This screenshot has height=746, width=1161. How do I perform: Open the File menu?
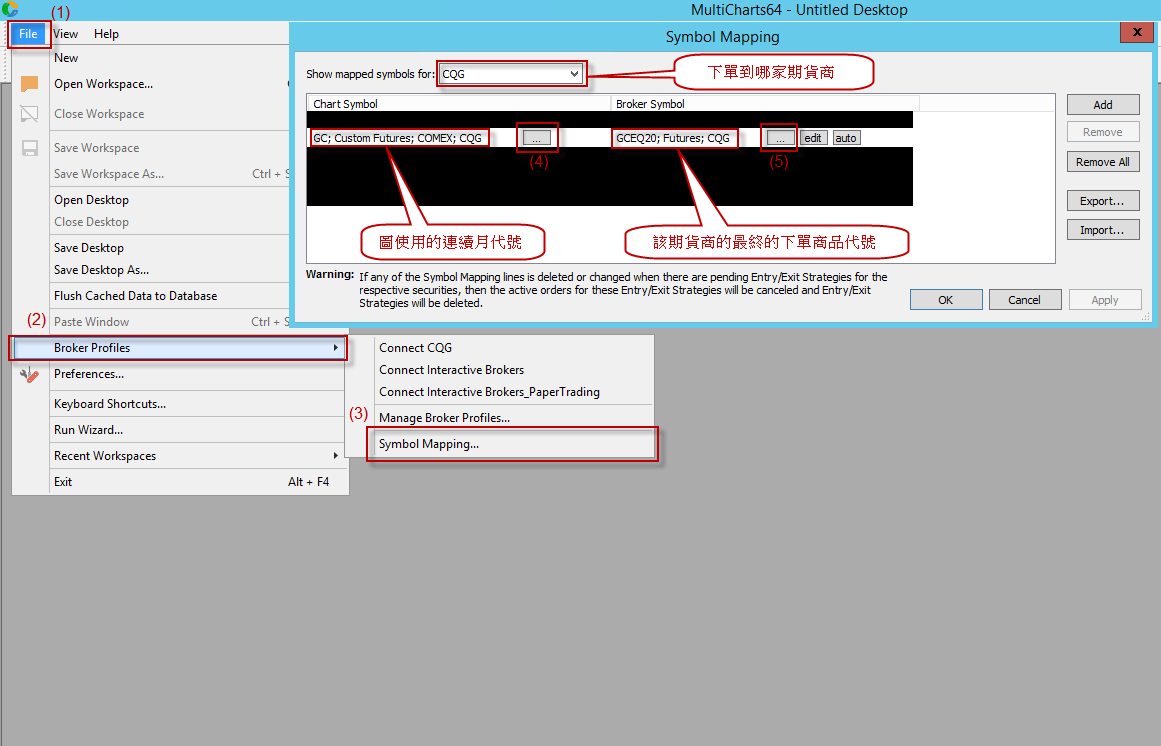(x=28, y=34)
